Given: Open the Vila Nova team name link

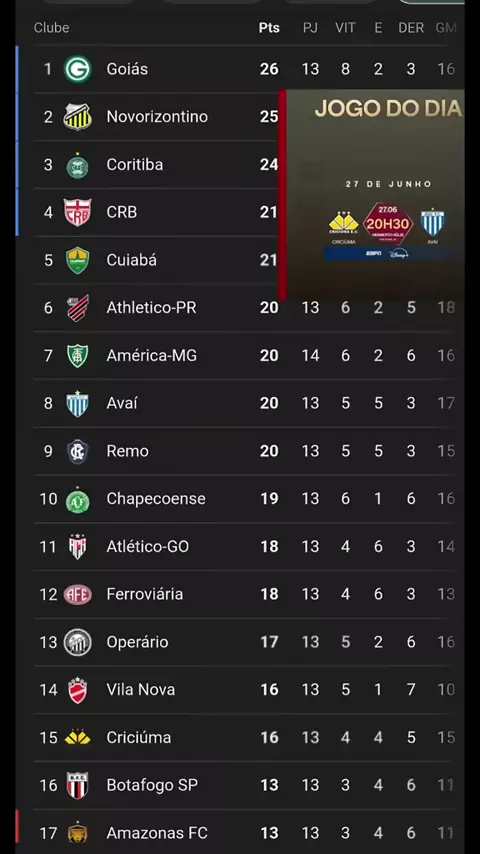Looking at the screenshot, I should coord(141,690).
